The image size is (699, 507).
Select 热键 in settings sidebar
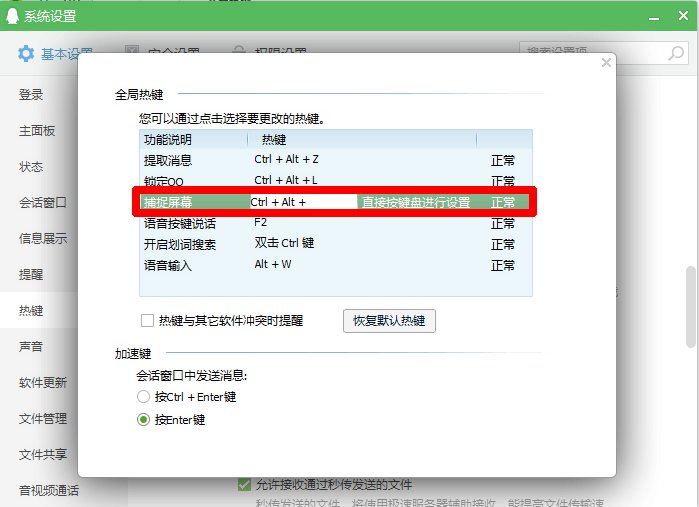[31, 310]
